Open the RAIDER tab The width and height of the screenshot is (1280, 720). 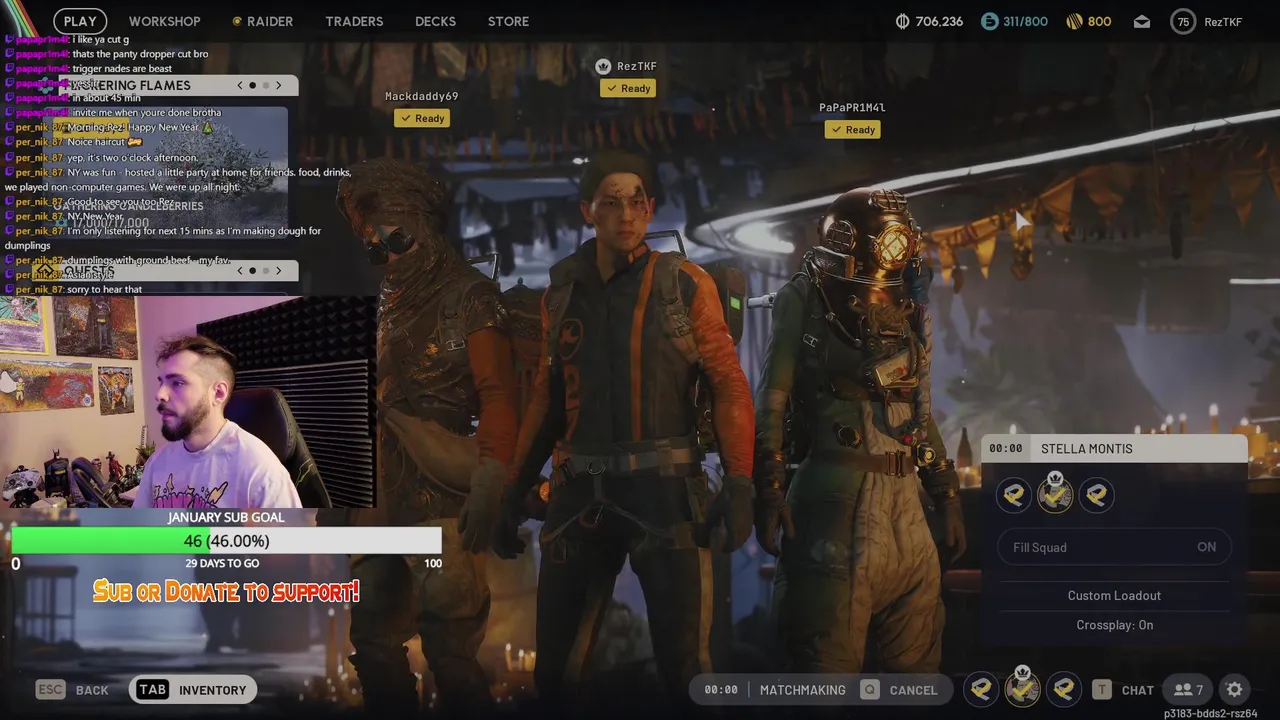click(x=262, y=21)
